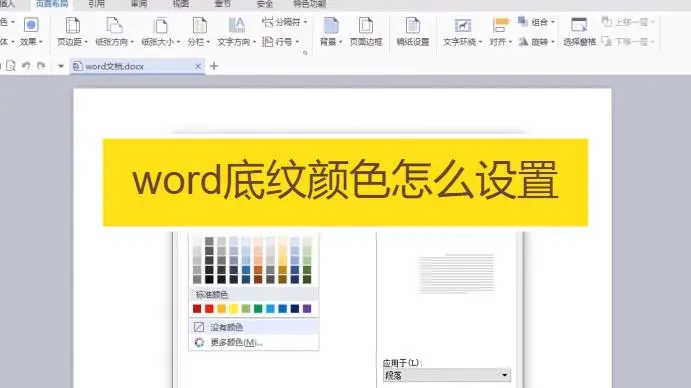Click the 纸张方向 orientation icon
The image size is (691, 388).
[114, 25]
